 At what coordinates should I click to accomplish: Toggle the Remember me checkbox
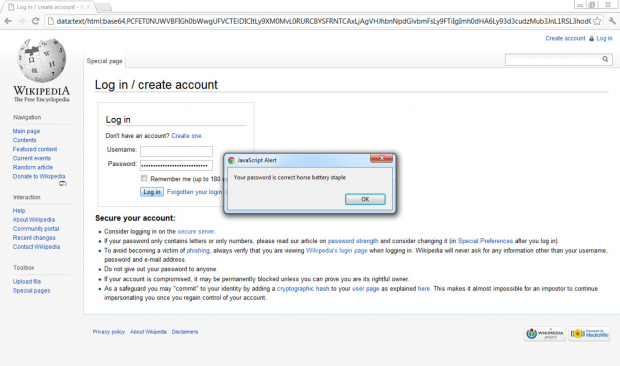144,178
